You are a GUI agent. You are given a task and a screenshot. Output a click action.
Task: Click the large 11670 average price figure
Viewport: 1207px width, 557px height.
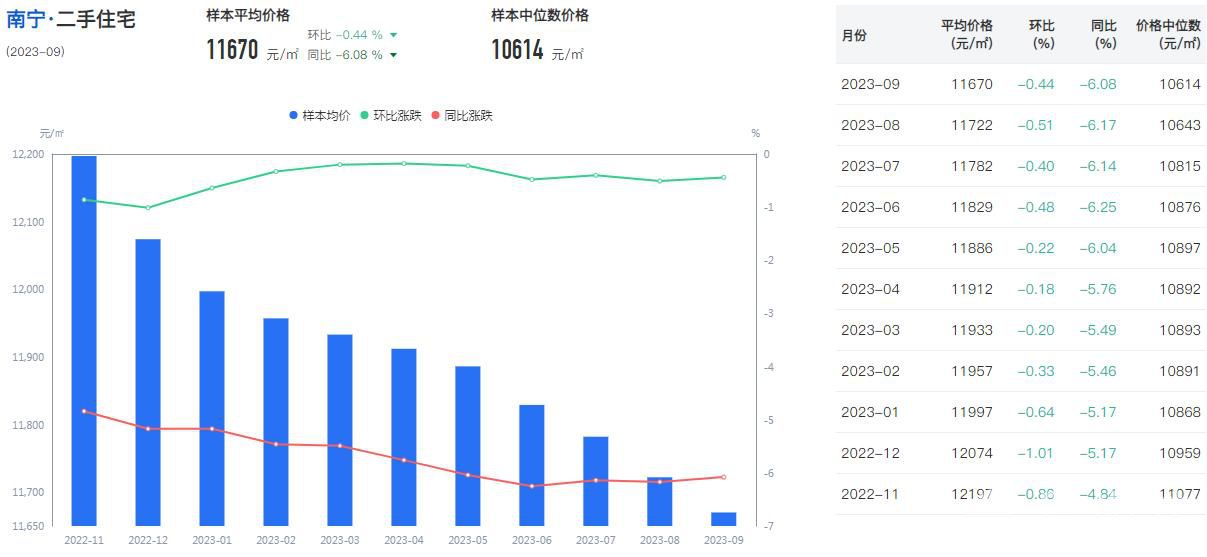(232, 50)
